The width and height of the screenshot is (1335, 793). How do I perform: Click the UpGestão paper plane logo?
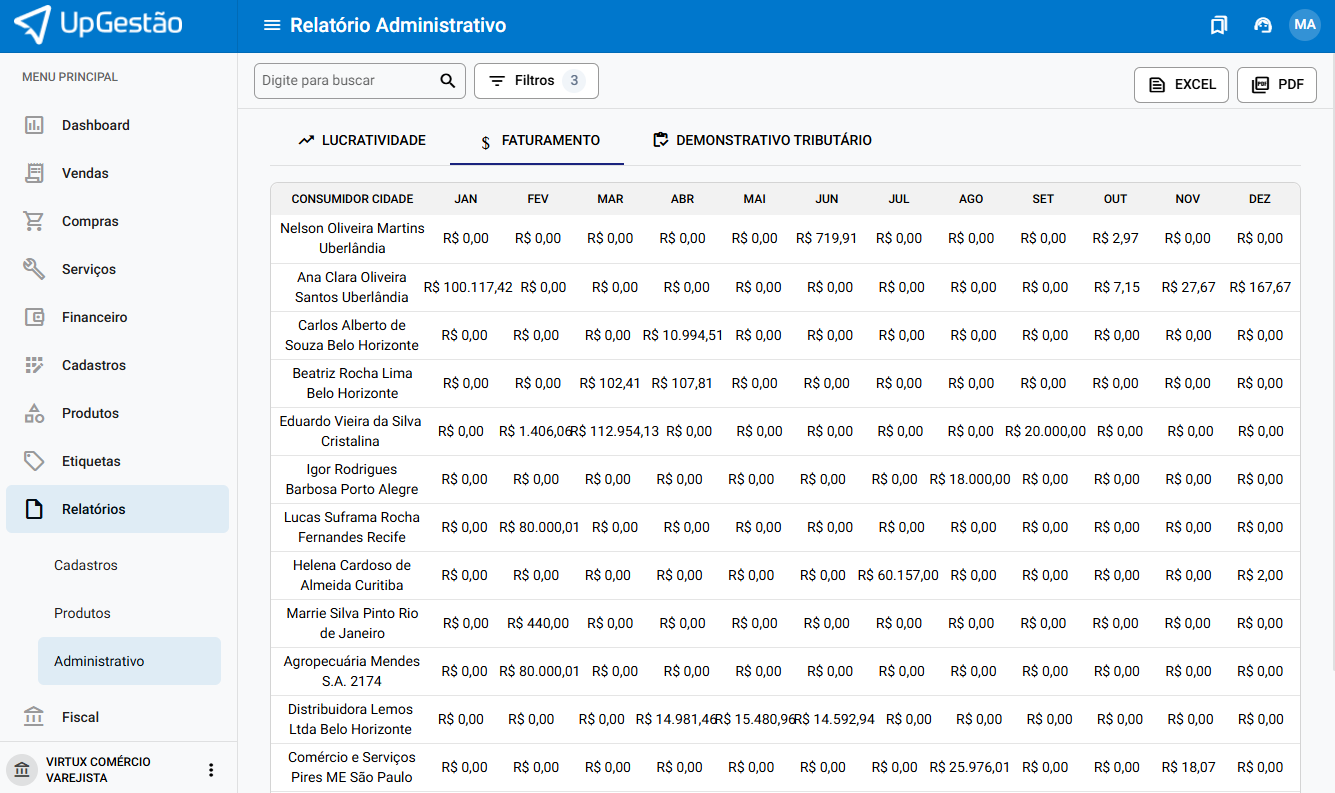(x=32, y=25)
